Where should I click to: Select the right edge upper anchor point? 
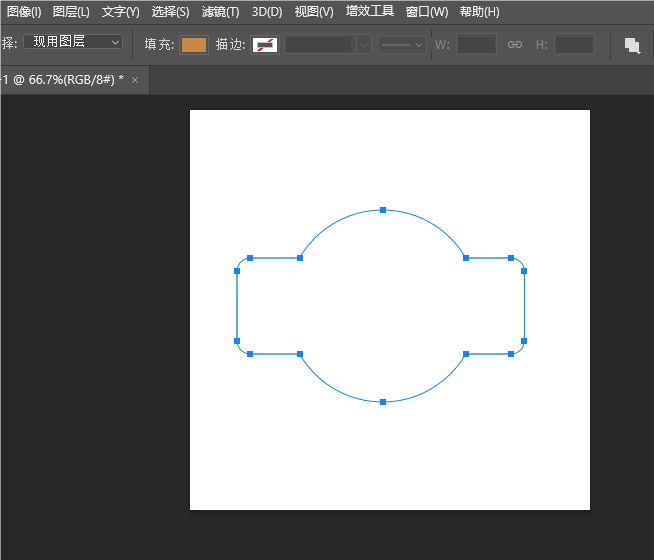pos(524,271)
